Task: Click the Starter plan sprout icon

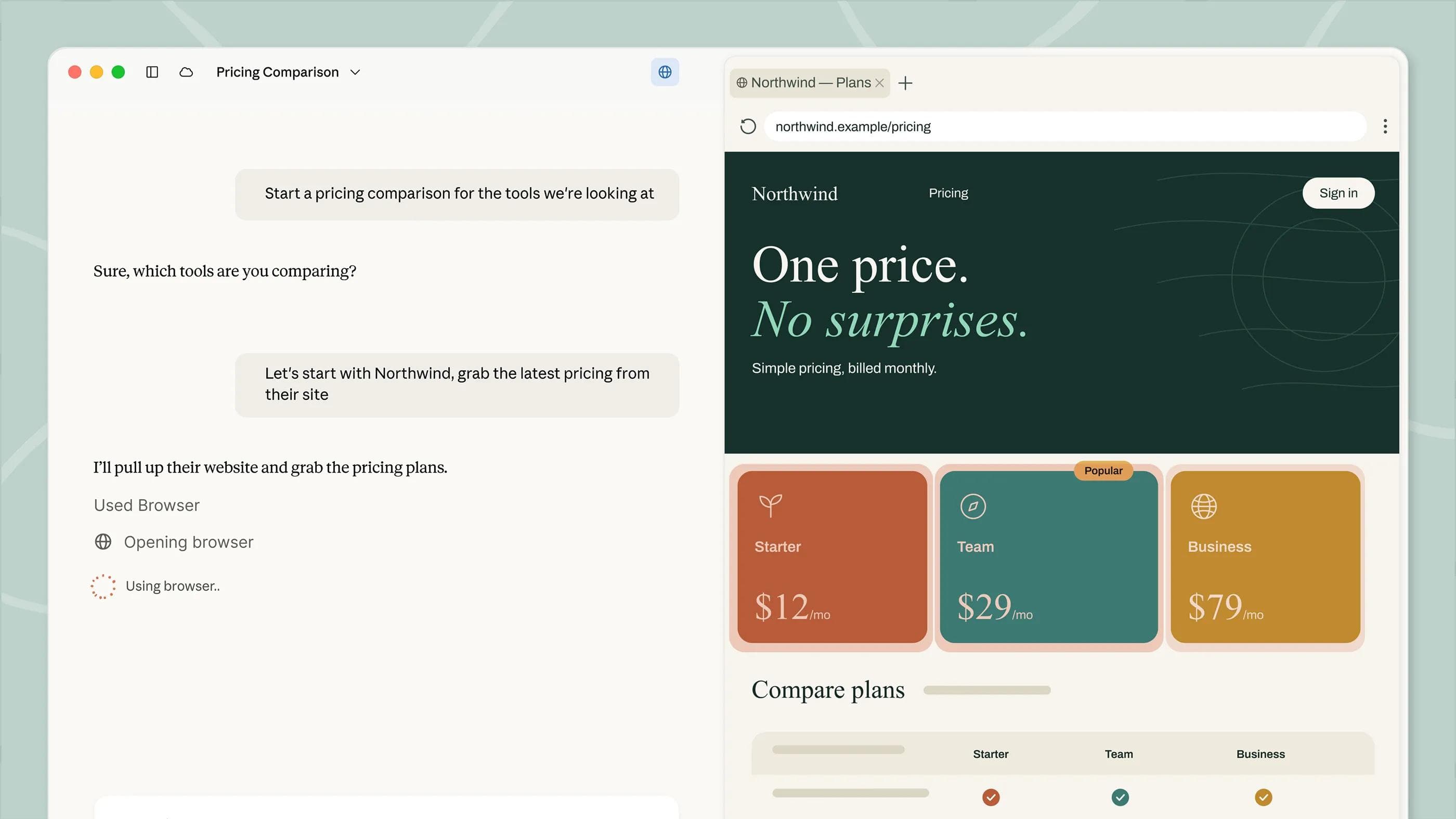Action: 770,505
